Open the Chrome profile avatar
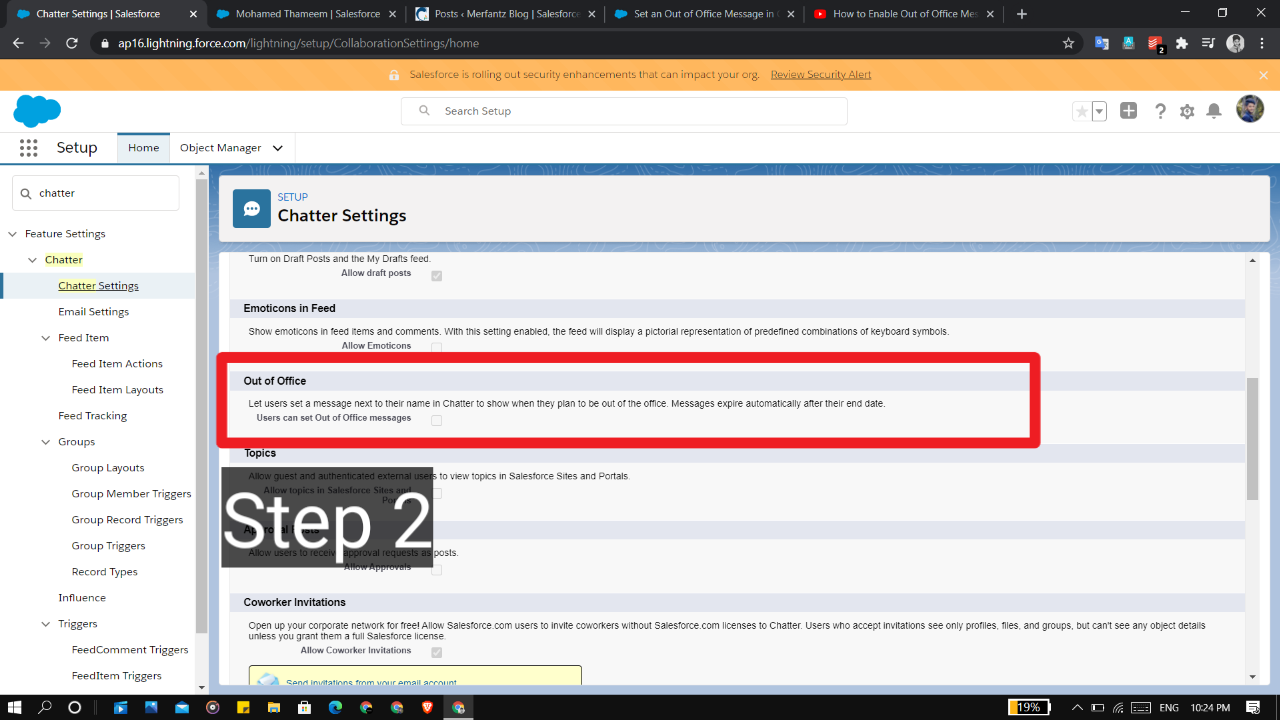Viewport: 1280px width, 720px height. (1235, 43)
